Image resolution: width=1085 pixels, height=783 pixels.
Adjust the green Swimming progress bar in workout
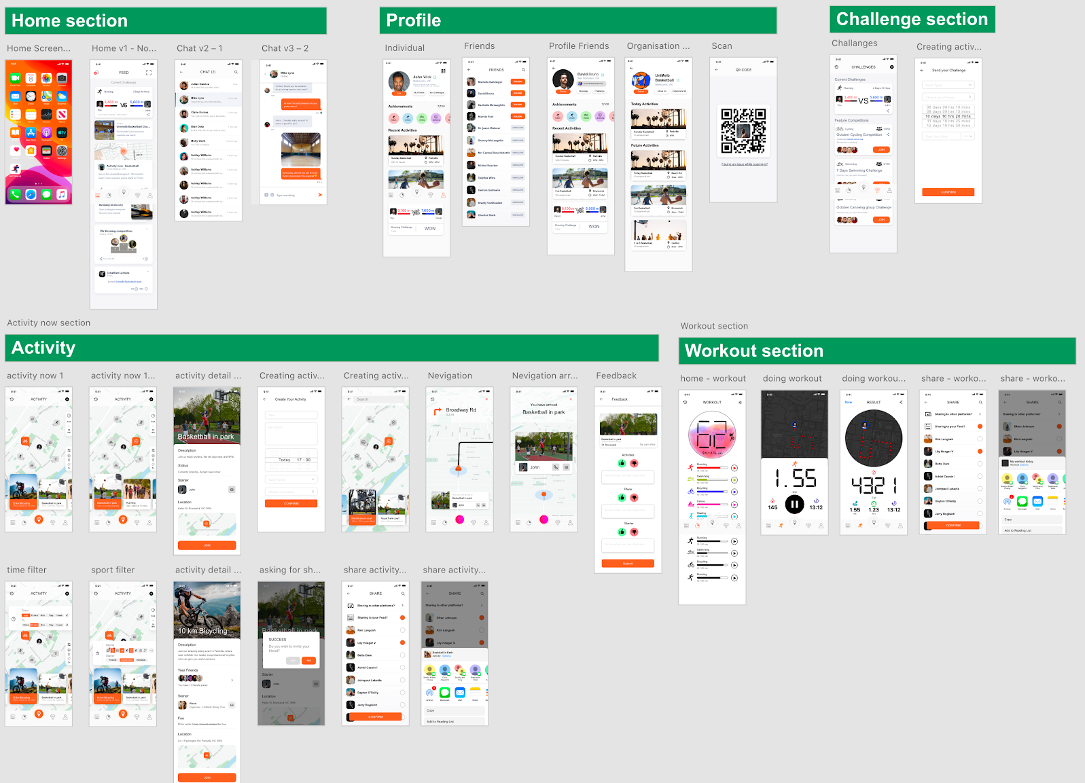(x=712, y=480)
